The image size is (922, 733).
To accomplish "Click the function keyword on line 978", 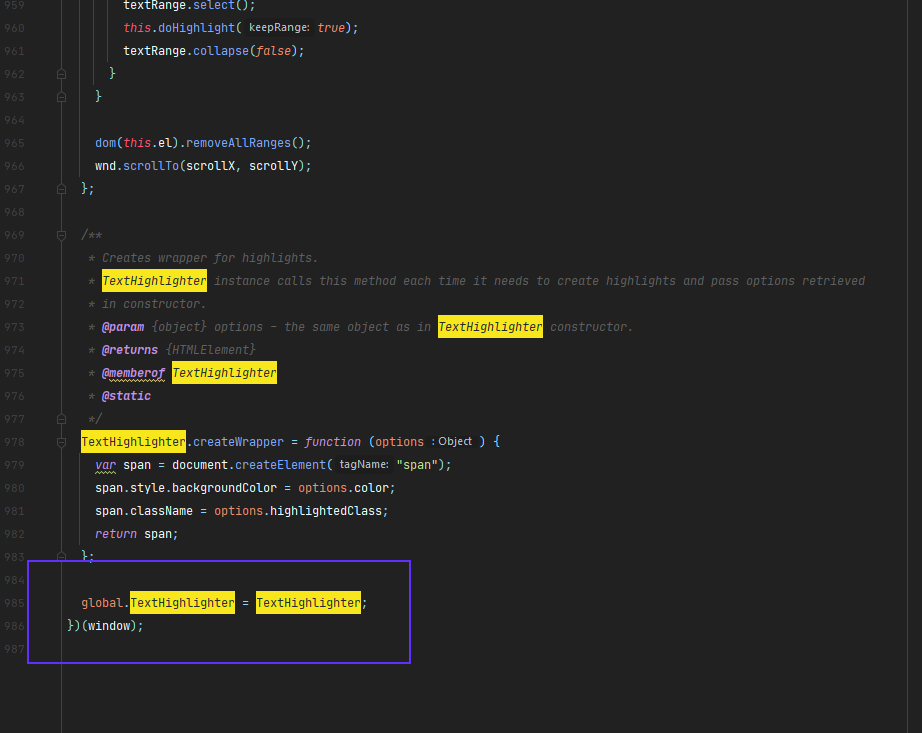I will point(333,442).
